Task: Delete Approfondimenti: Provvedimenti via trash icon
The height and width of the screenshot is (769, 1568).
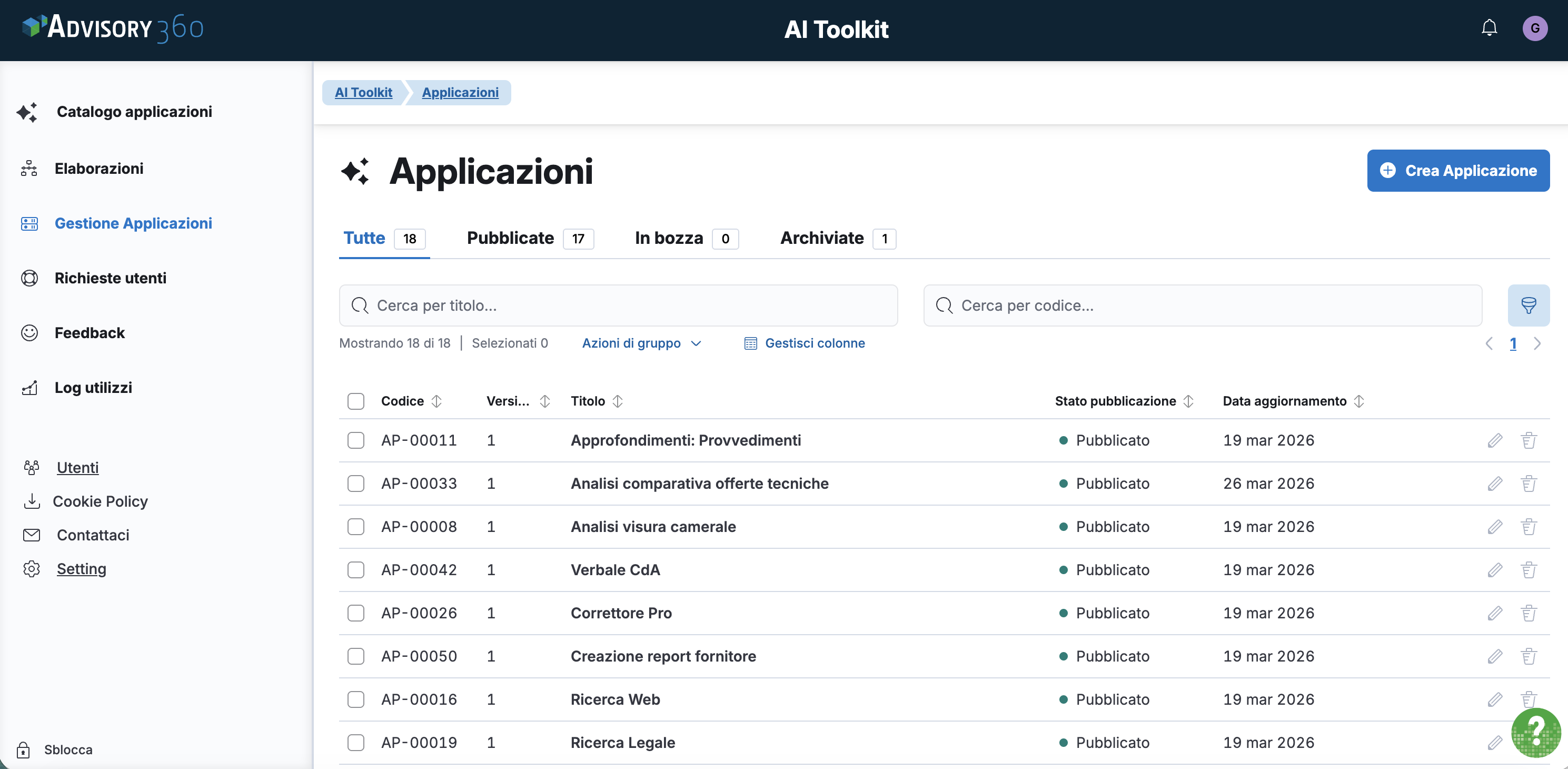Action: point(1529,440)
